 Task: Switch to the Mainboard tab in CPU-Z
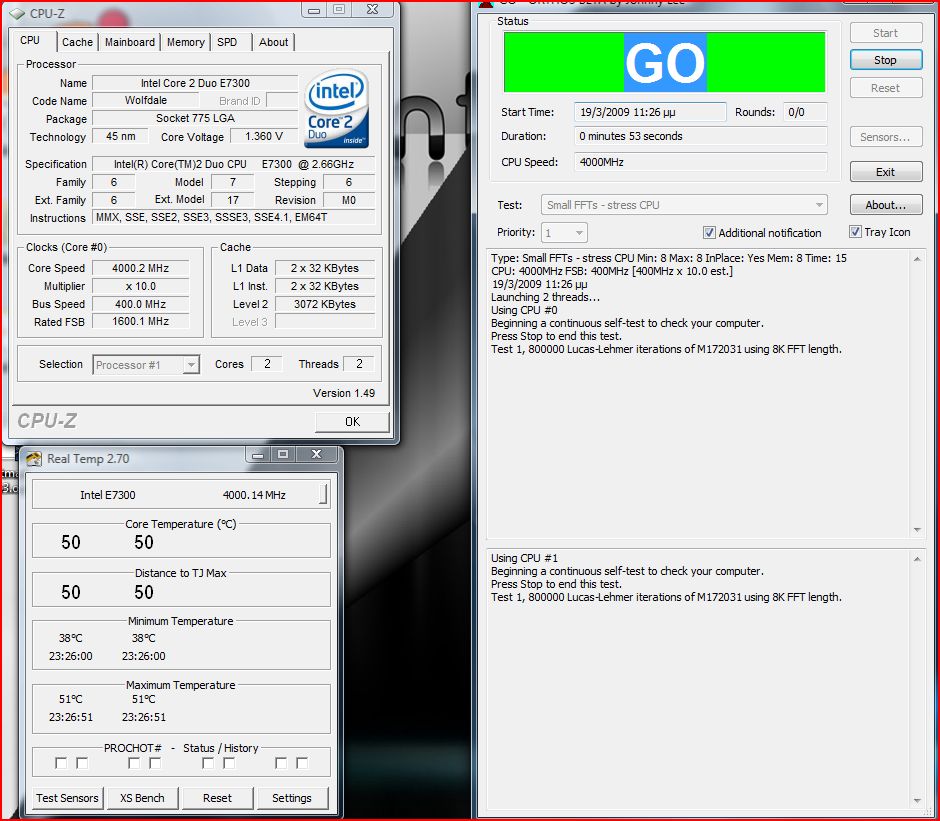(x=130, y=42)
